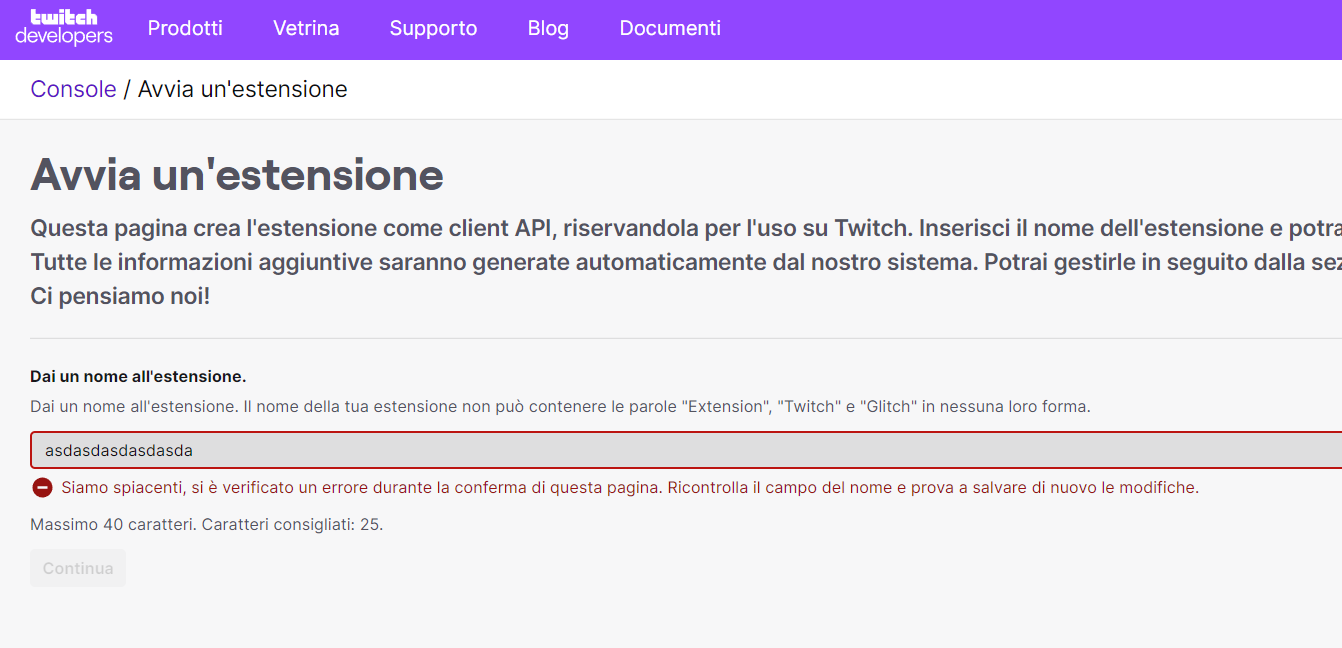1342x648 pixels.
Task: Open the Prodotti menu
Action: (185, 28)
